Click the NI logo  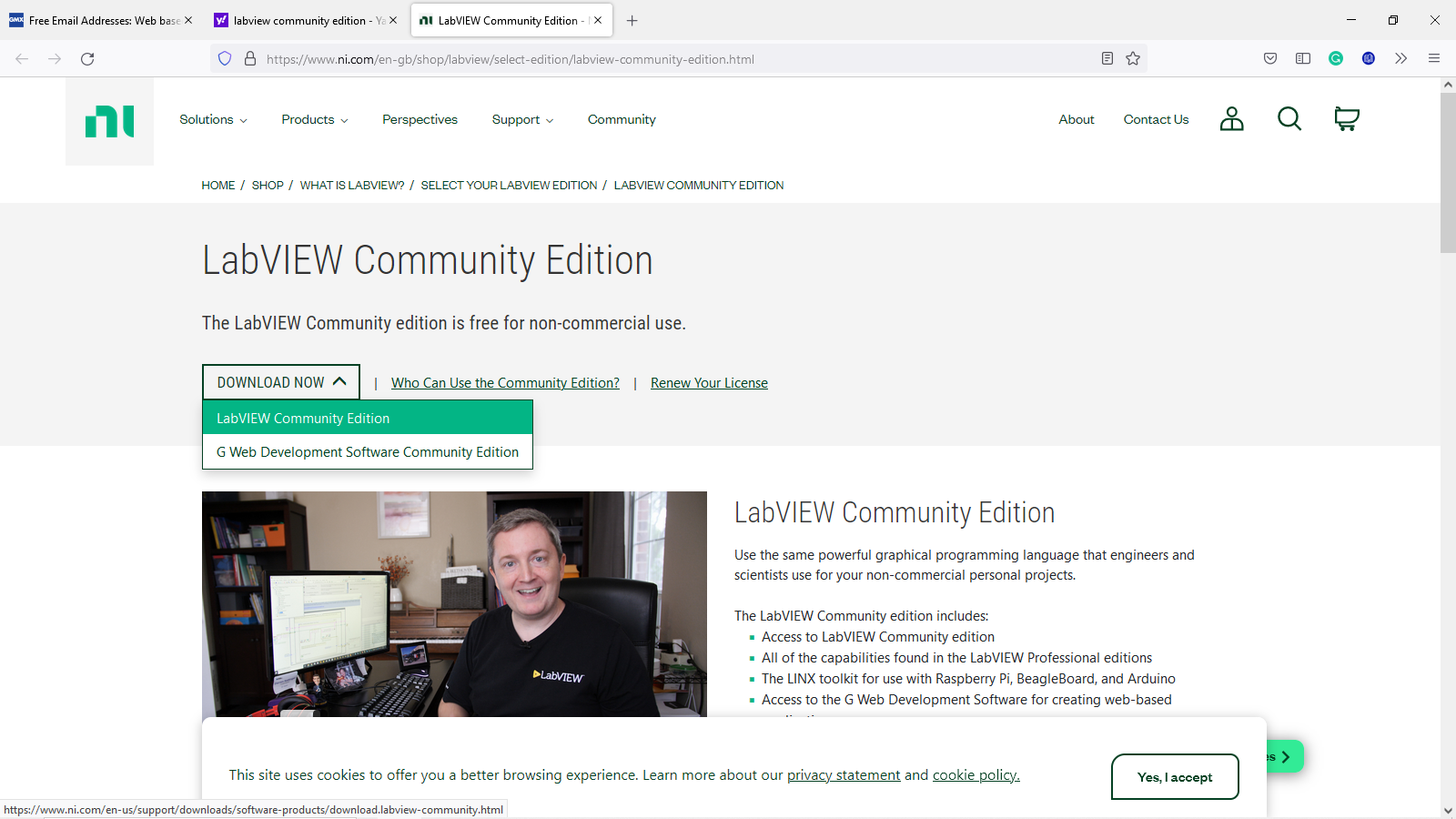click(x=109, y=121)
